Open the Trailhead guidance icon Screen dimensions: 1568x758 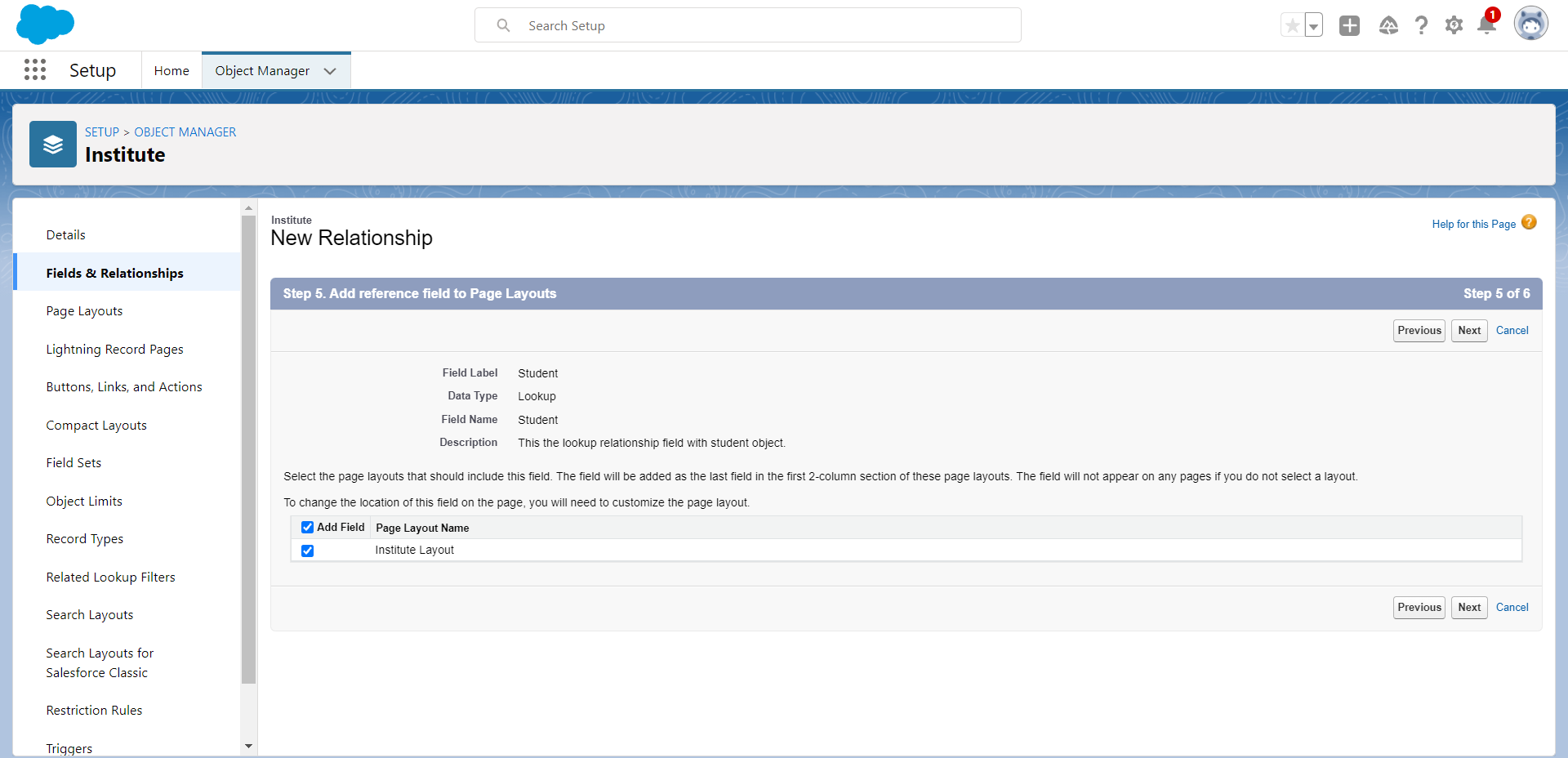coord(1388,26)
